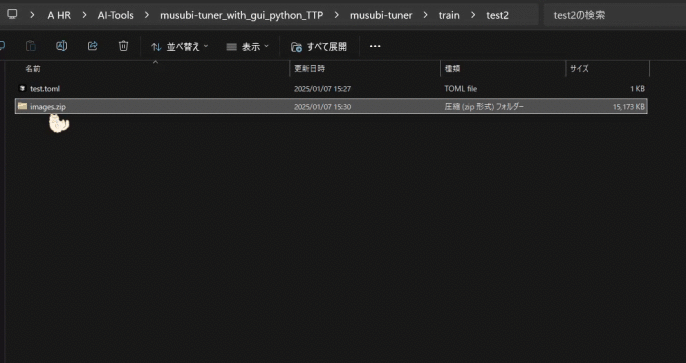Click the date 2025/01/07 15:27

[x=322, y=89]
